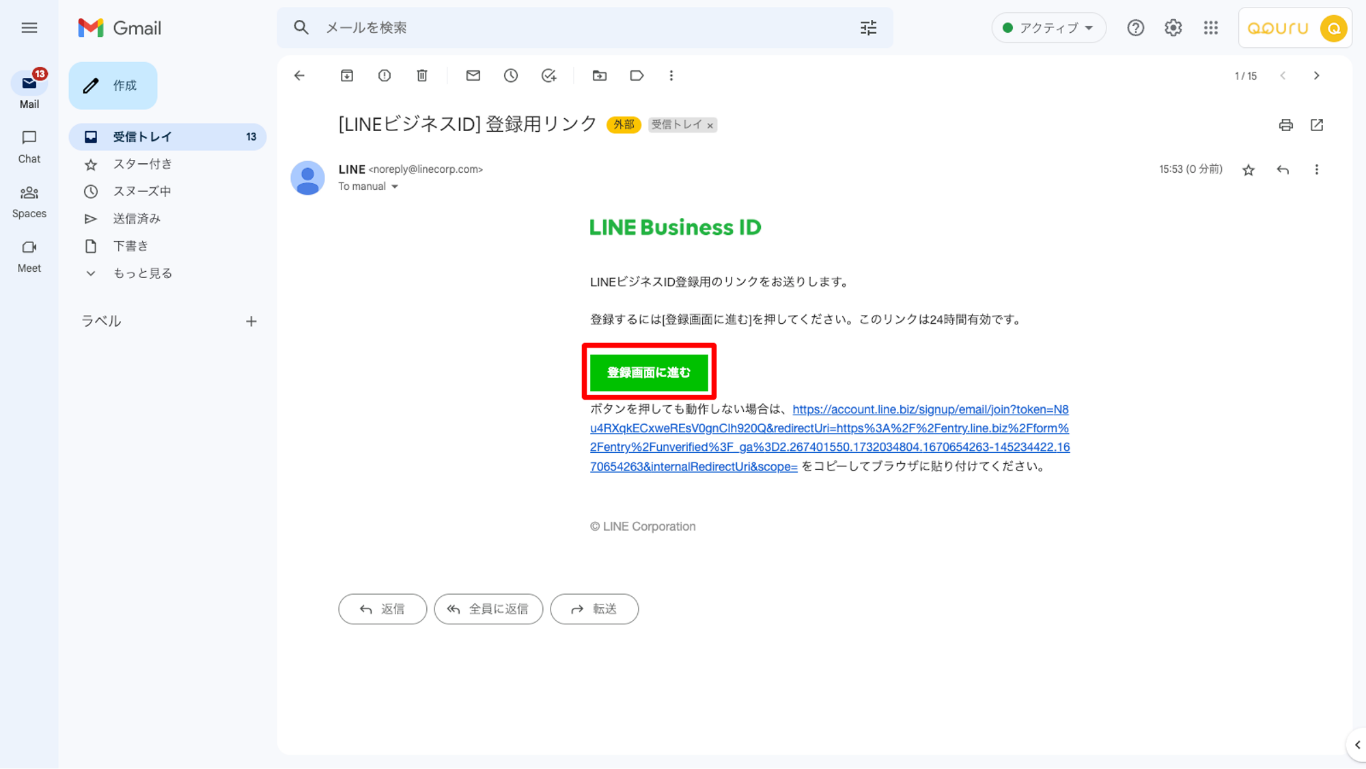Click the 返信 reply button
Viewport: 1366px width, 769px height.
coord(382,609)
